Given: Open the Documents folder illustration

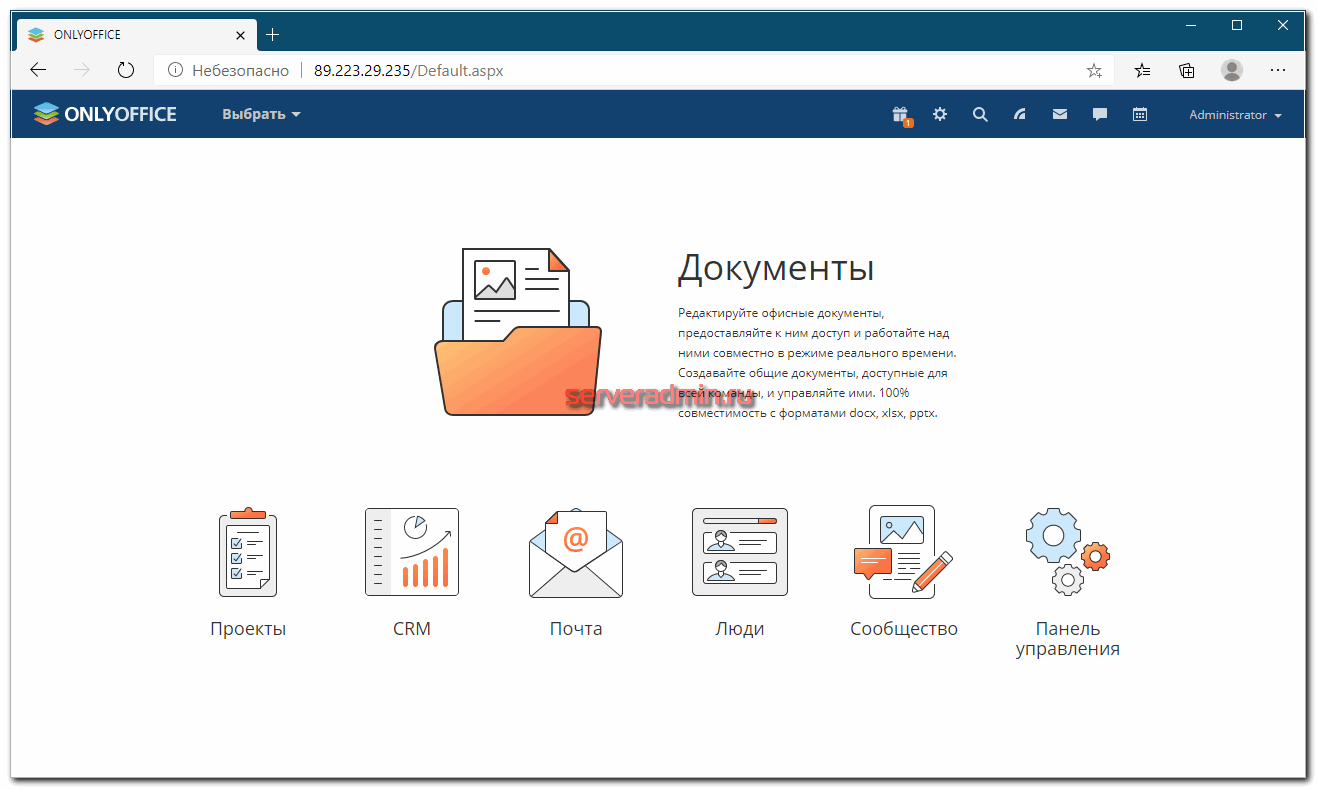Looking at the screenshot, I should point(518,332).
